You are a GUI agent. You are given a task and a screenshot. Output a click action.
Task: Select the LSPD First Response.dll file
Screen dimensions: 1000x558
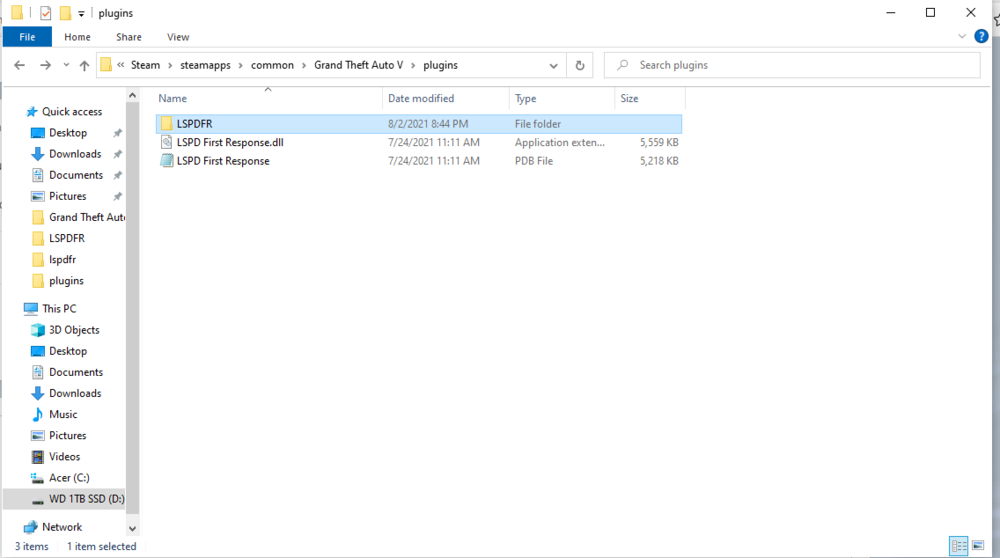[230, 142]
